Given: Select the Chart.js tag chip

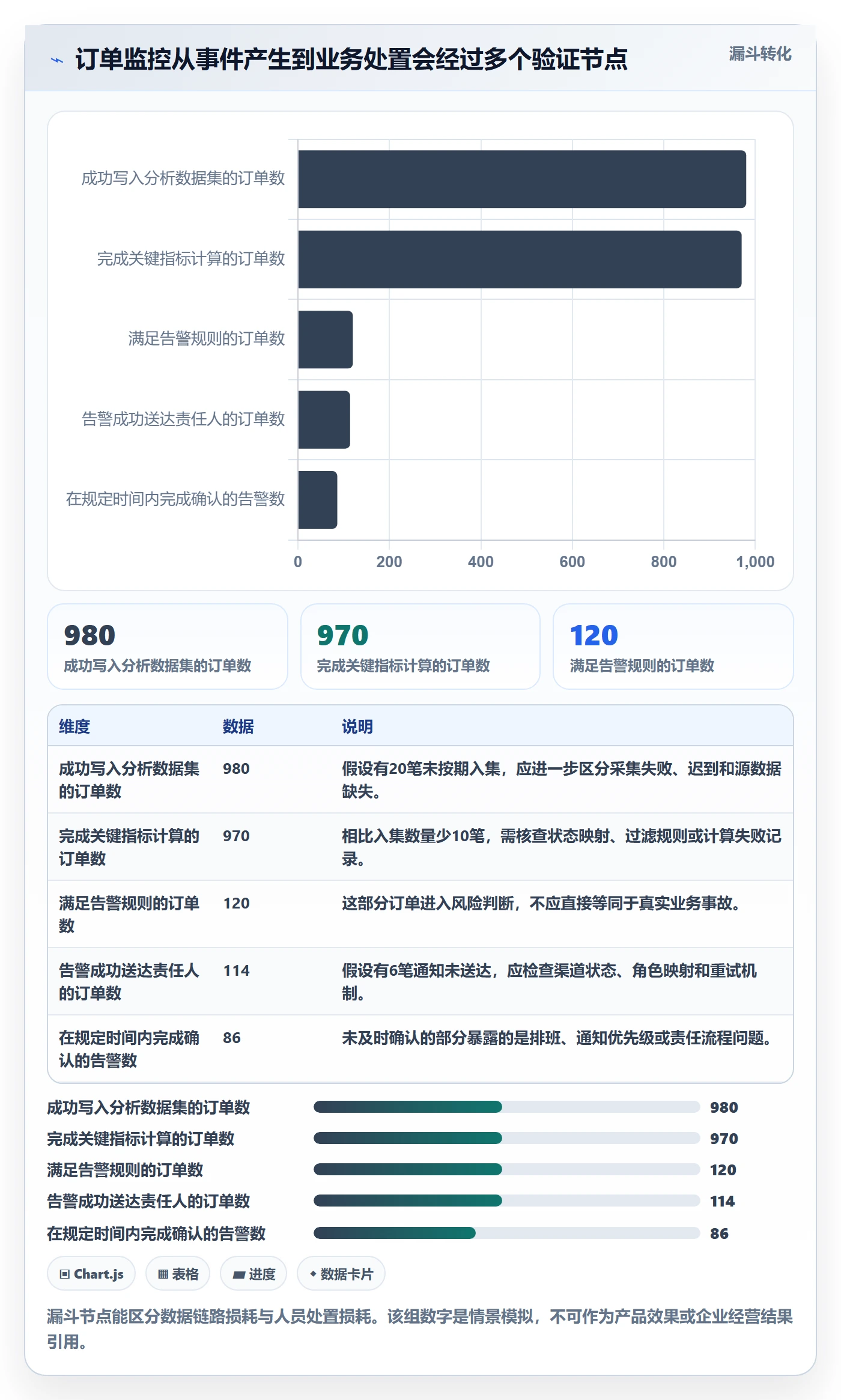Looking at the screenshot, I should pyautogui.click(x=91, y=1274).
